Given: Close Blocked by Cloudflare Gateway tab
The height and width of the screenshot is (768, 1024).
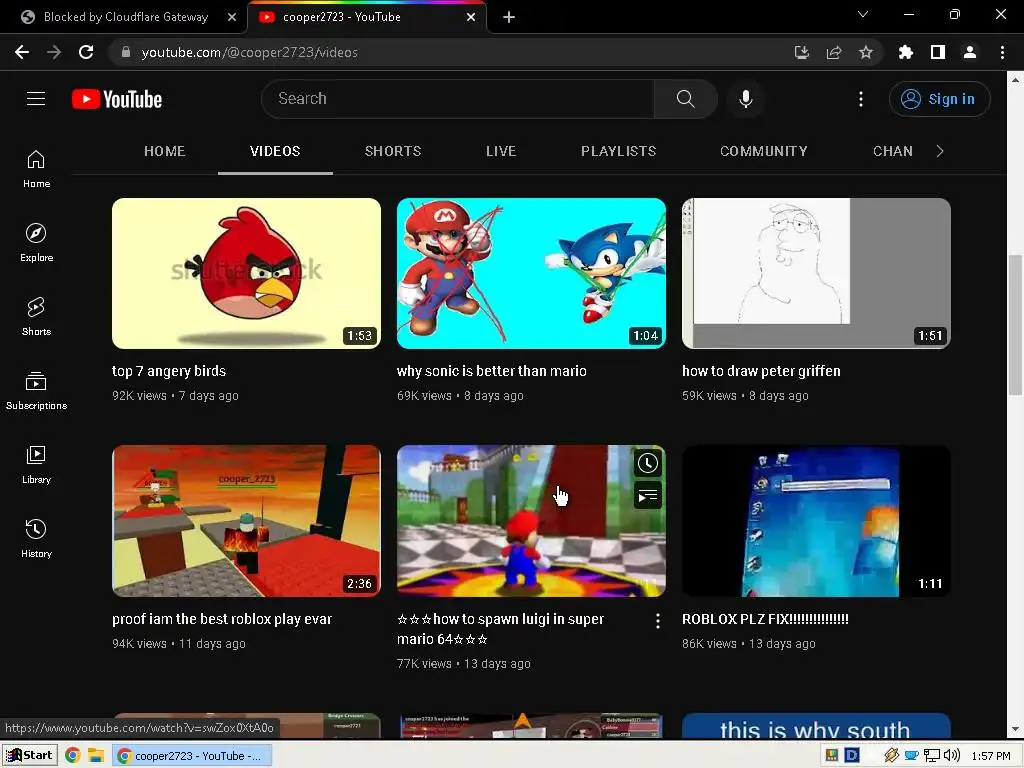Looking at the screenshot, I should pos(232,17).
